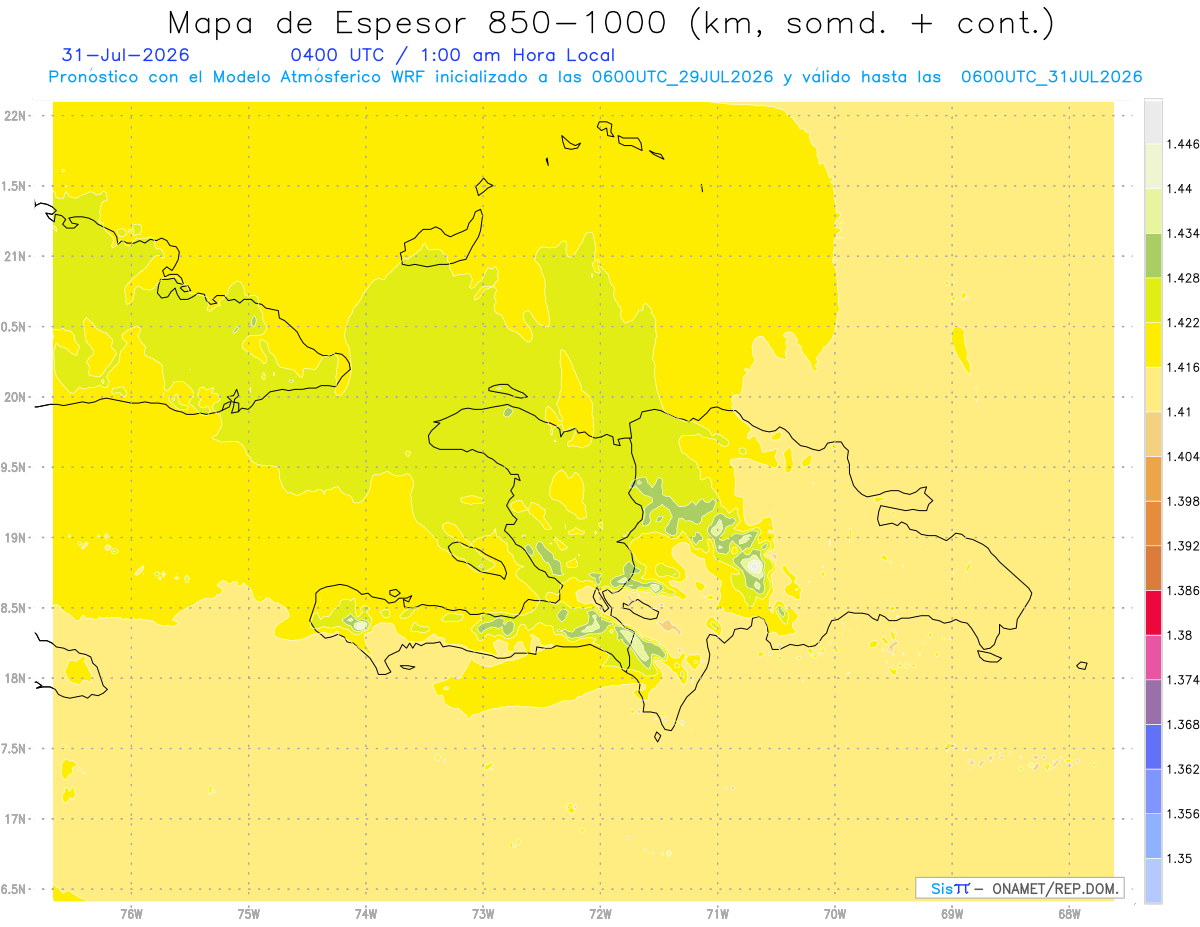The height and width of the screenshot is (927, 1200).
Task: Click the latitude label '18N'
Action: [x=16, y=678]
